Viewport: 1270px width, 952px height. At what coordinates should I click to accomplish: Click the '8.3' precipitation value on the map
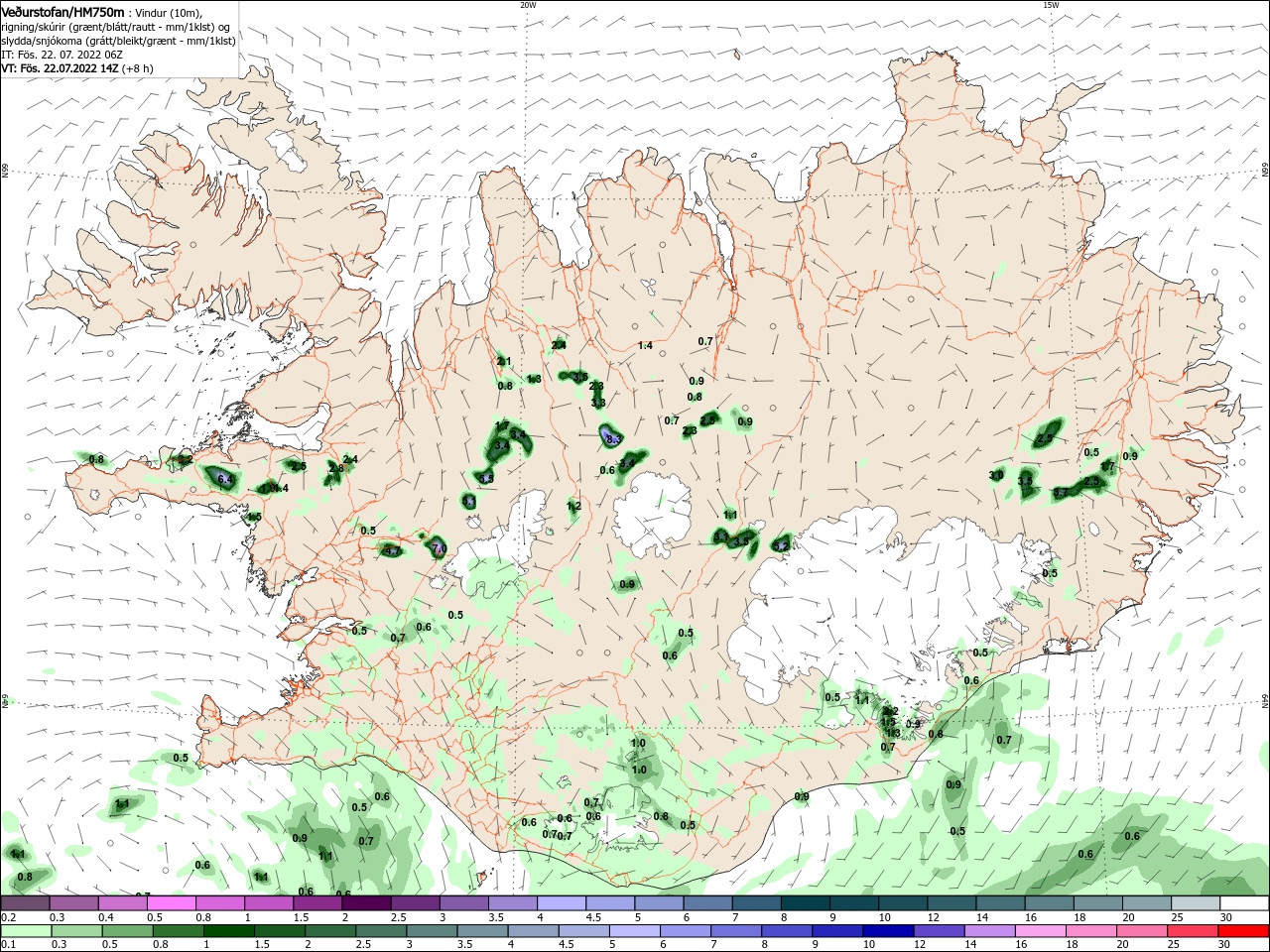[x=612, y=438]
